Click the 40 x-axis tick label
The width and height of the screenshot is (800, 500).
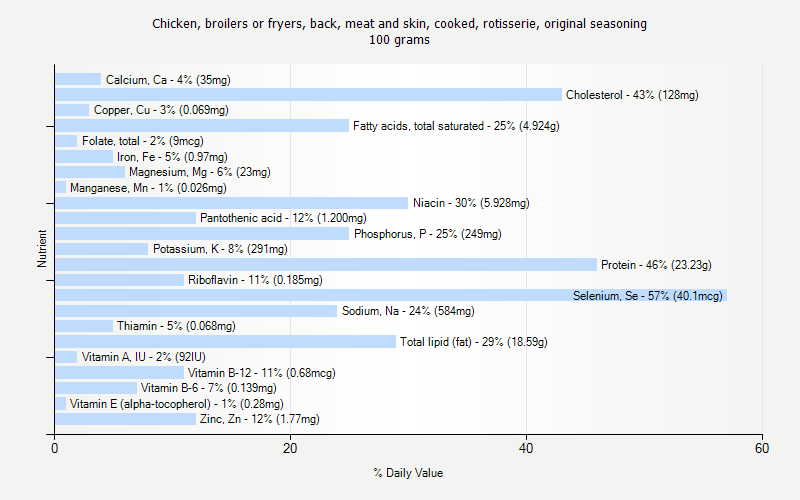(526, 449)
